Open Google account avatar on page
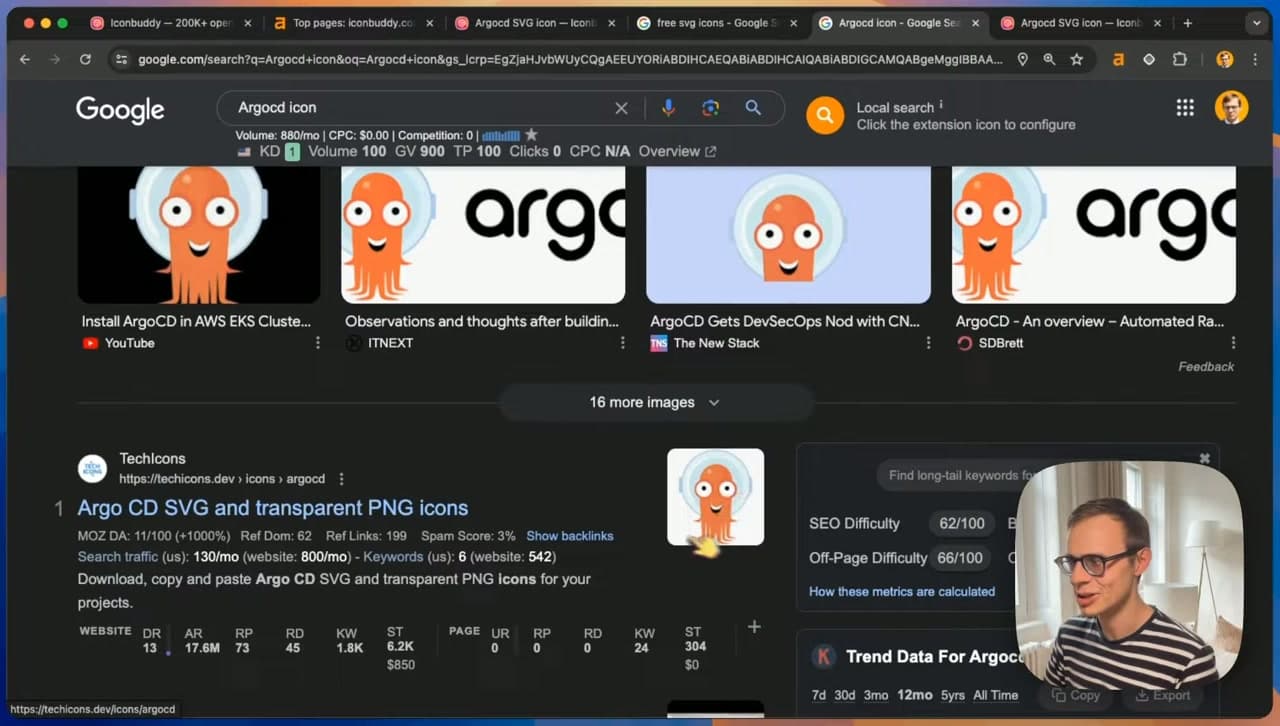This screenshot has height=726, width=1280. click(x=1231, y=108)
